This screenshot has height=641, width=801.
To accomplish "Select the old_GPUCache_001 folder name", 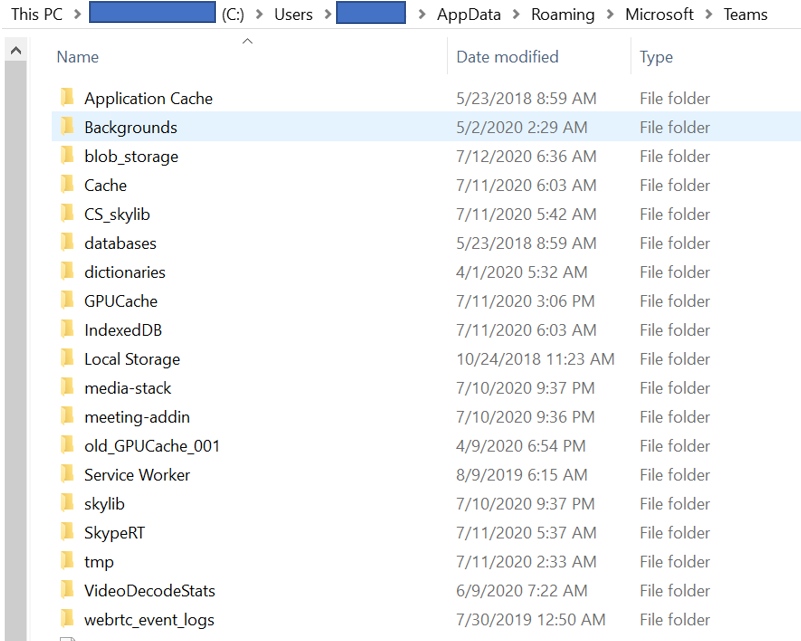I will (x=152, y=446).
